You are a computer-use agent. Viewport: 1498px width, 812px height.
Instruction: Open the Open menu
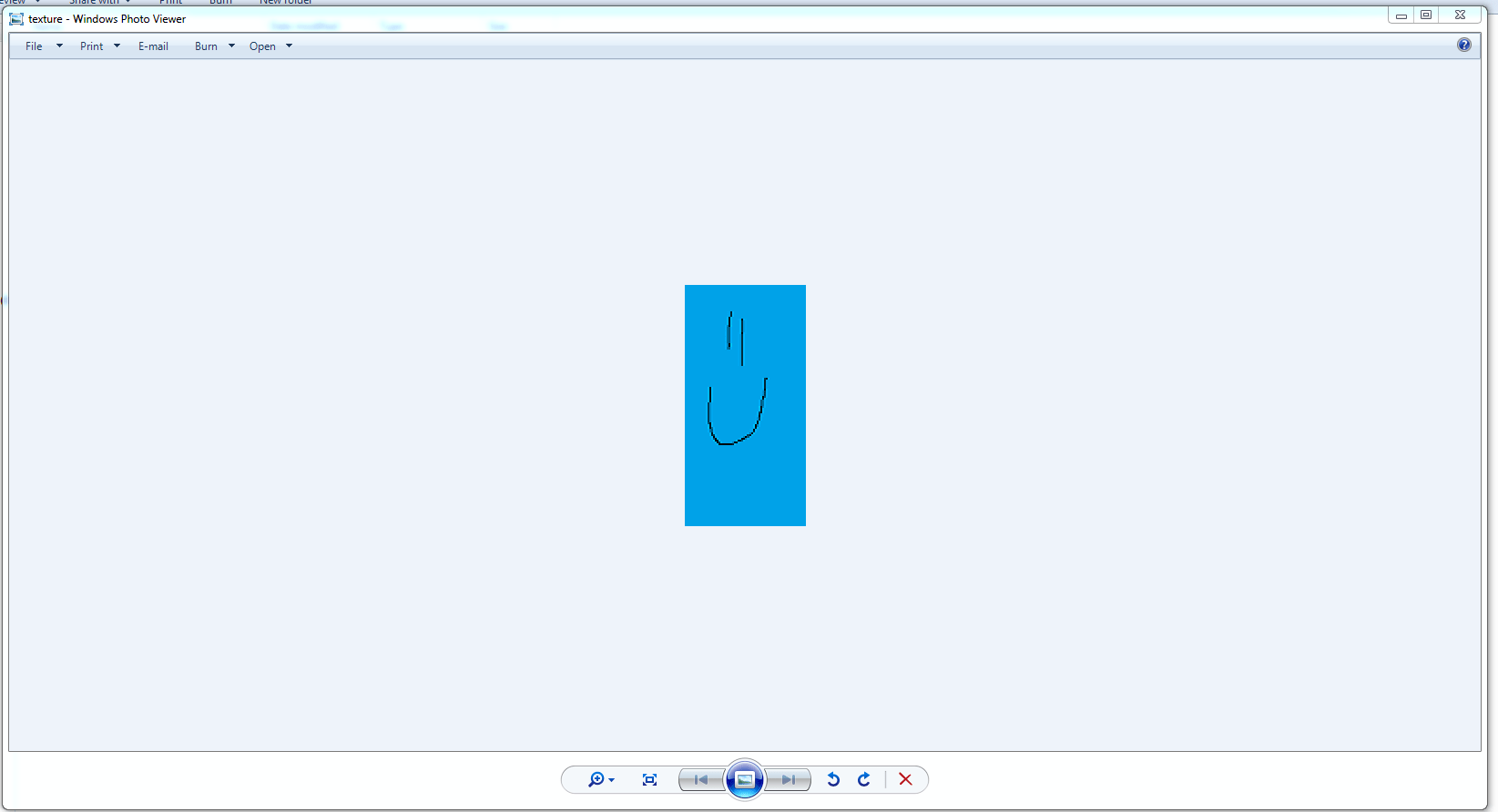coord(262,46)
